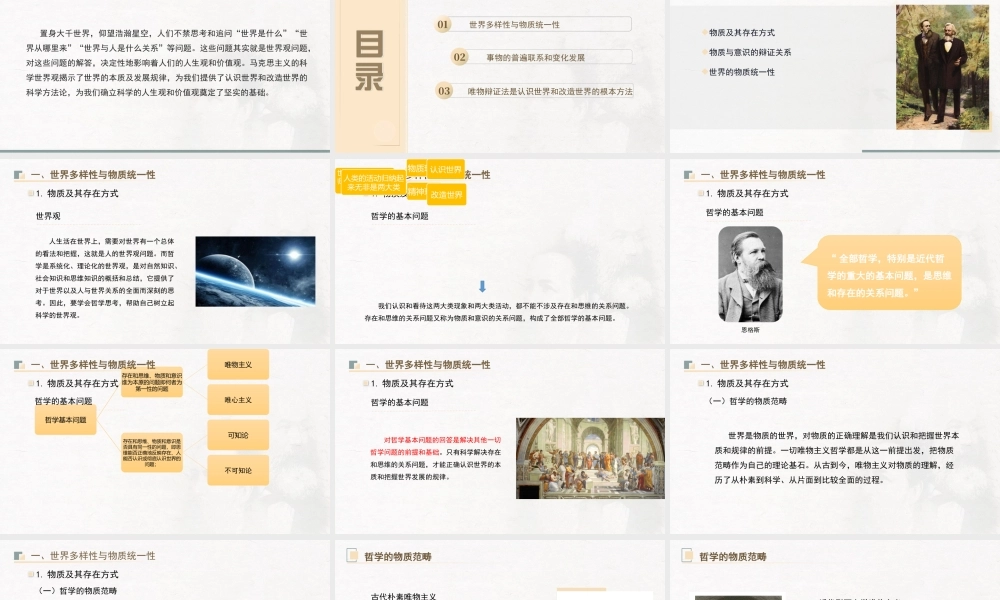The width and height of the screenshot is (1000, 600).
Task: Select the 不可知论 box in the diagram
Action: 238,469
